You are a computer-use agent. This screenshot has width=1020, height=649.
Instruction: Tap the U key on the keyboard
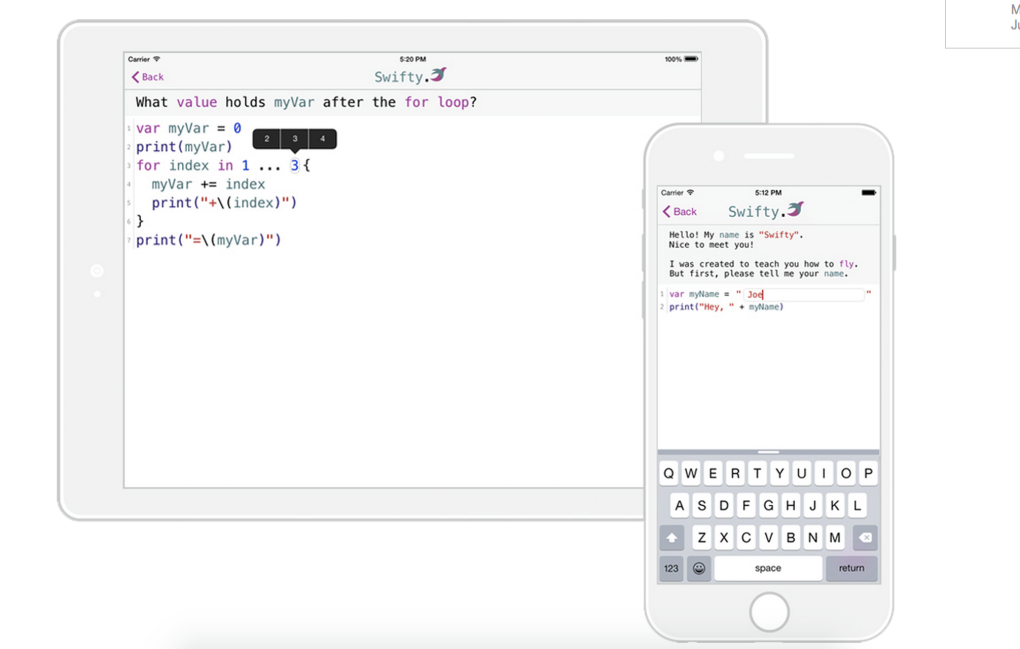[x=801, y=473]
